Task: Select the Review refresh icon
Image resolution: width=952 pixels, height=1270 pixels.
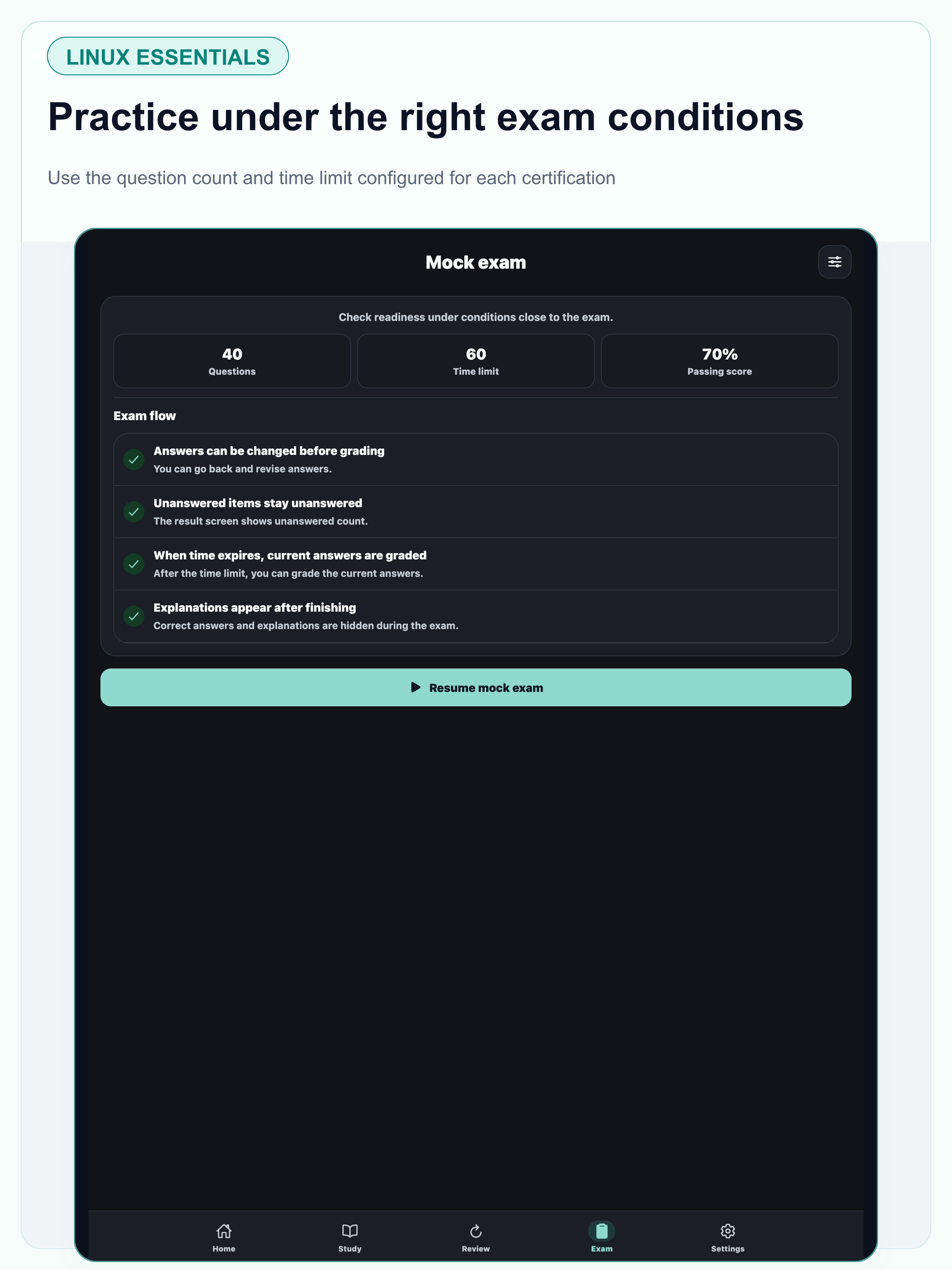Action: click(x=476, y=1230)
